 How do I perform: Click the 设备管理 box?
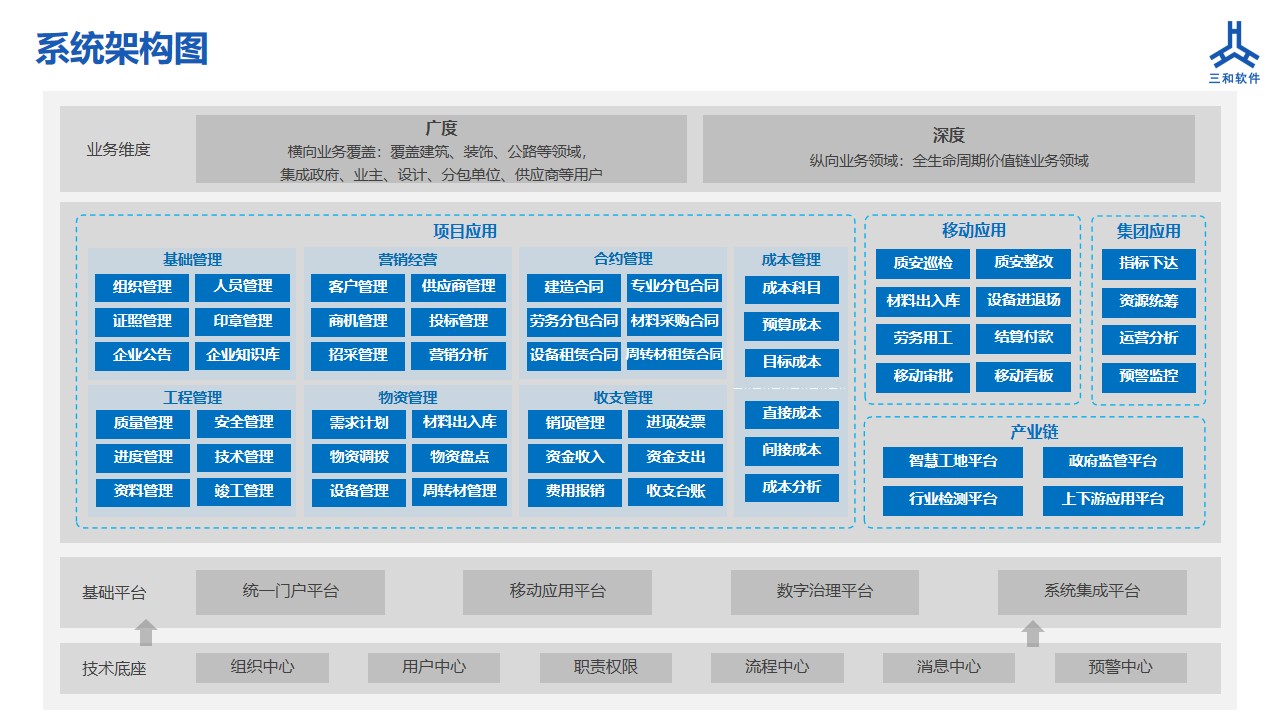pyautogui.click(x=359, y=491)
